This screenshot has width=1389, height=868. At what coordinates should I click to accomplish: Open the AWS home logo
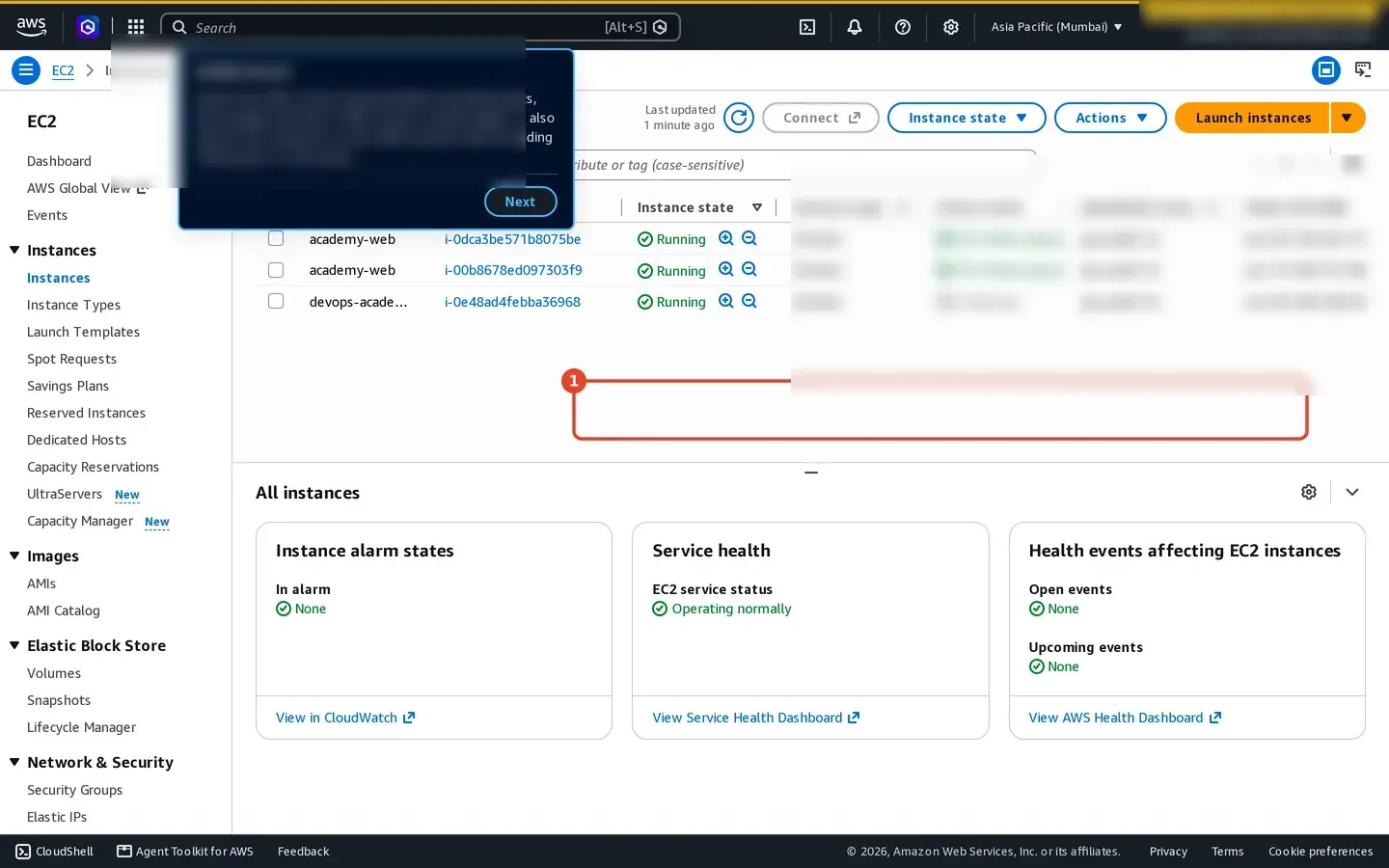pos(31,27)
